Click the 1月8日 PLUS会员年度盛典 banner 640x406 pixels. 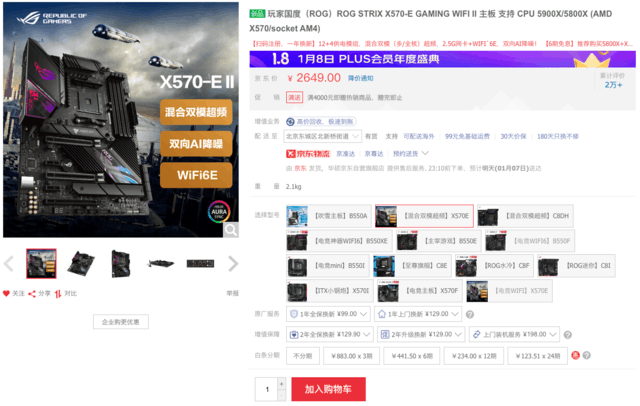coord(442,59)
